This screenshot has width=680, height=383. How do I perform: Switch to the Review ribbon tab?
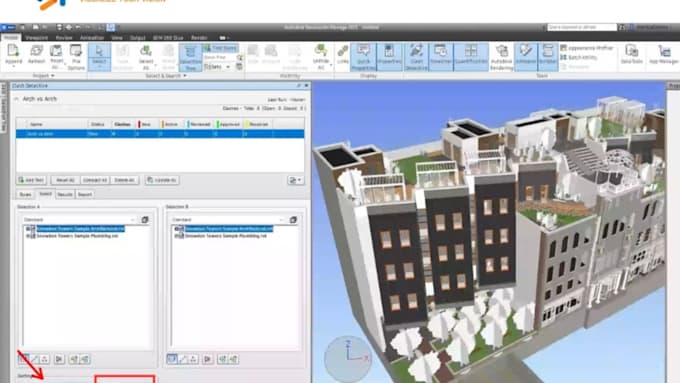tap(64, 38)
